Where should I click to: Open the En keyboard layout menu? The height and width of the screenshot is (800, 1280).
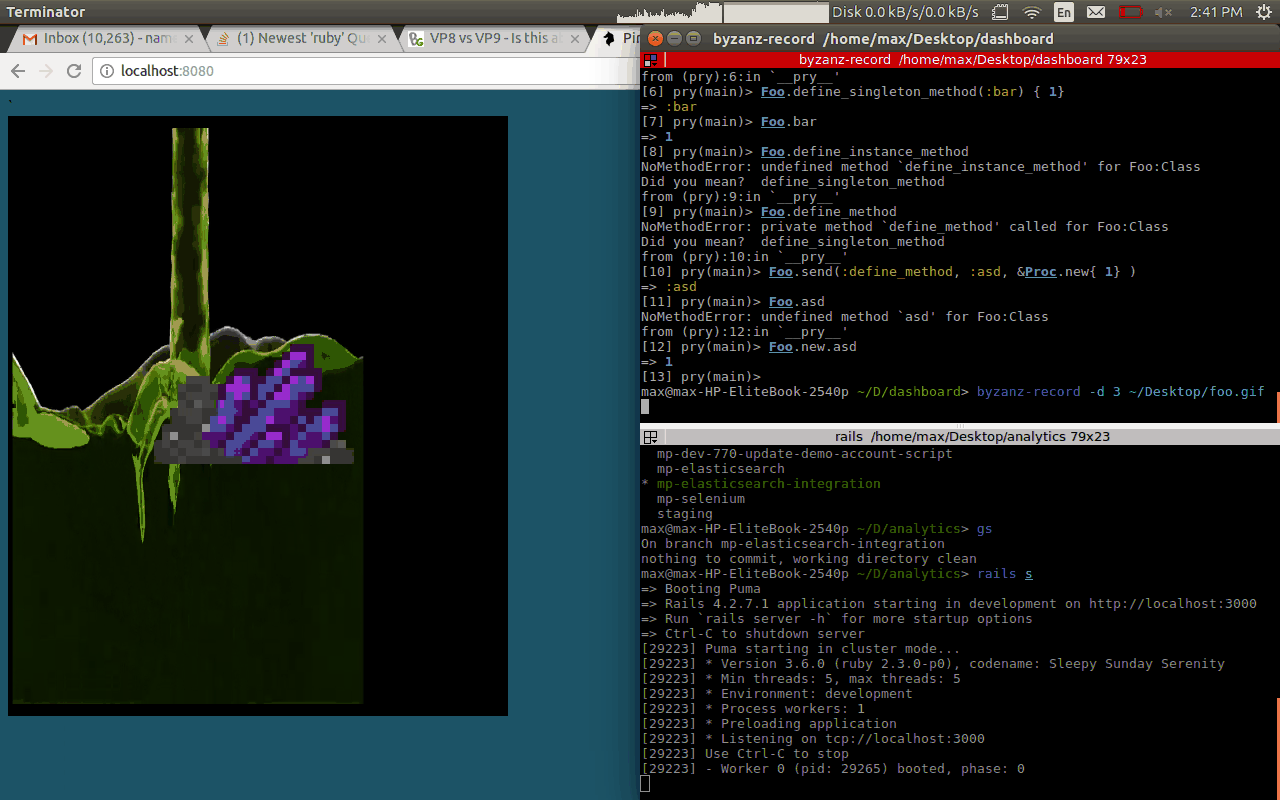point(1064,12)
